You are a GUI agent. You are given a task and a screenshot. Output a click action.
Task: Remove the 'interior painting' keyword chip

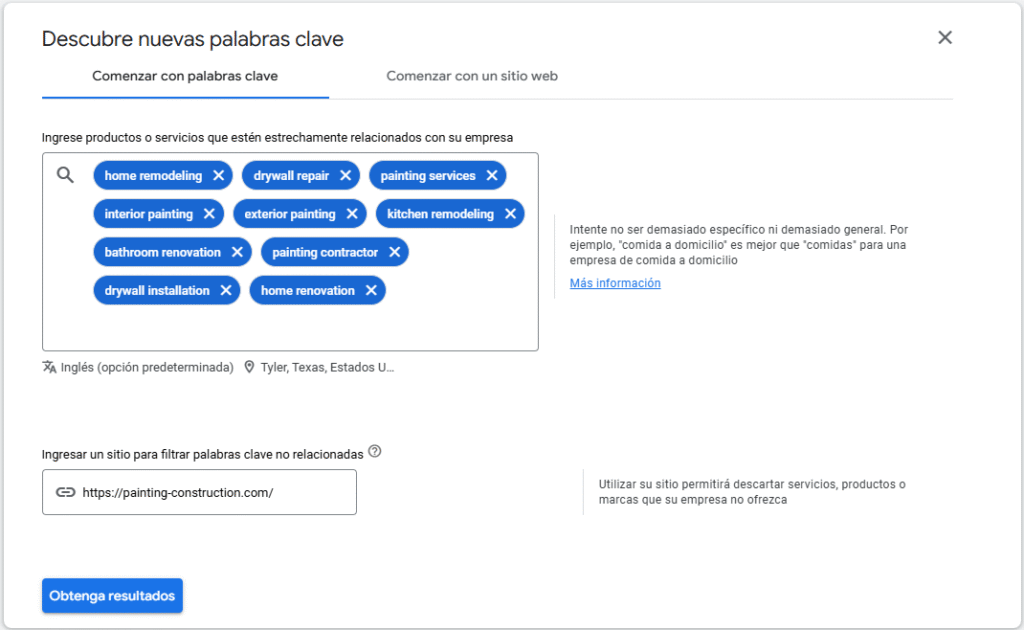click(209, 214)
